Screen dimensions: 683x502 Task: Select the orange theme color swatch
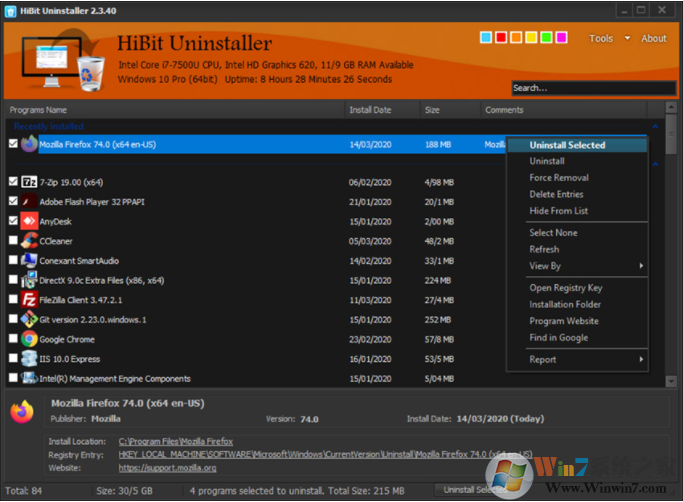[516, 37]
